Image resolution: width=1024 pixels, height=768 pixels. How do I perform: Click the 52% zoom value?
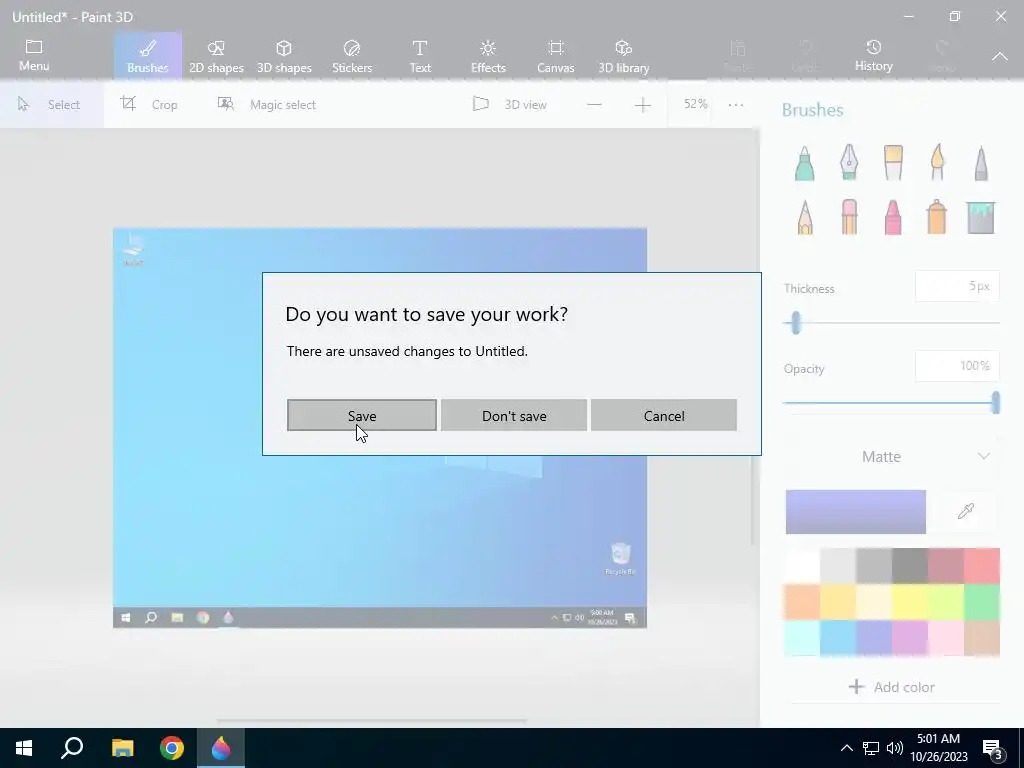696,104
